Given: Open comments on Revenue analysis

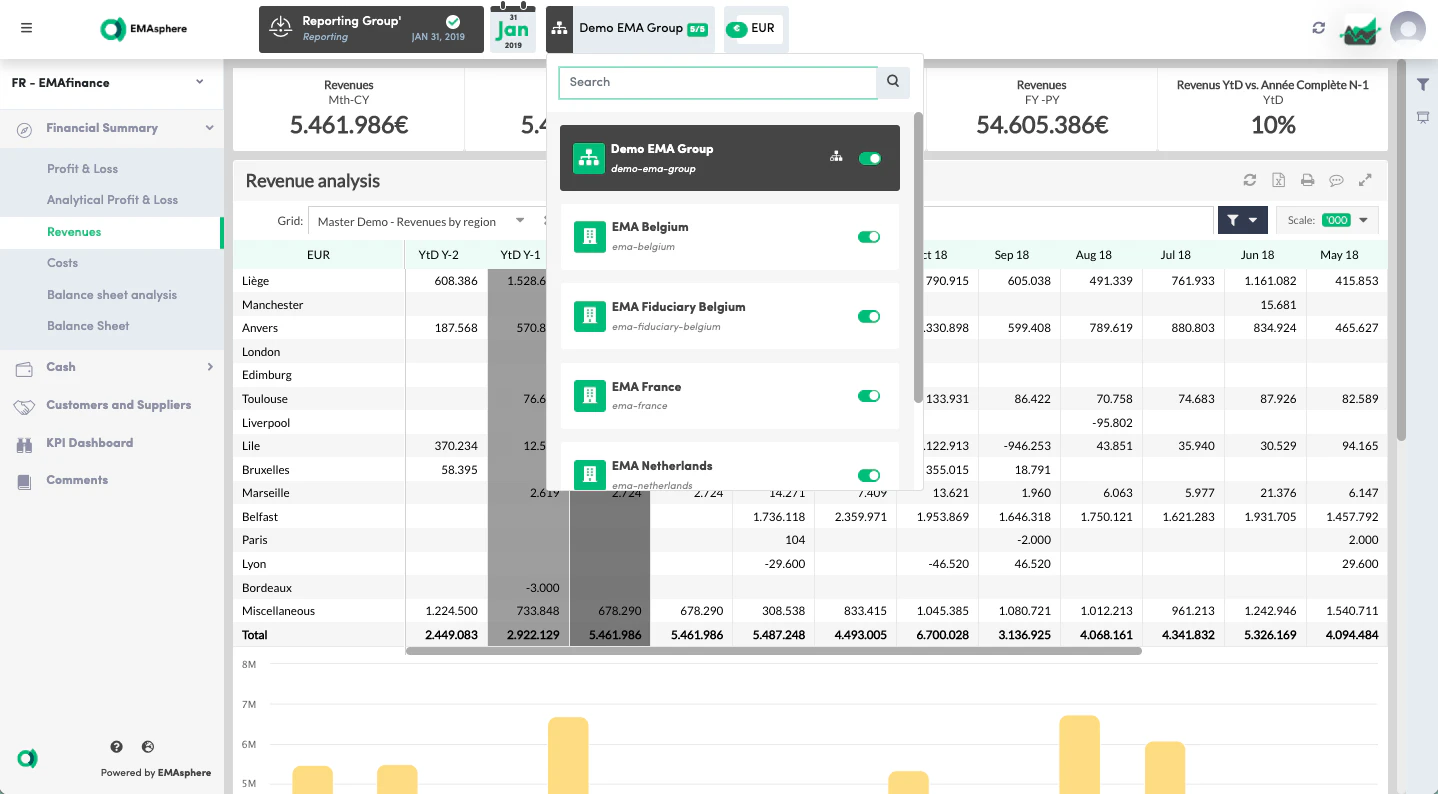Looking at the screenshot, I should pyautogui.click(x=1336, y=181).
